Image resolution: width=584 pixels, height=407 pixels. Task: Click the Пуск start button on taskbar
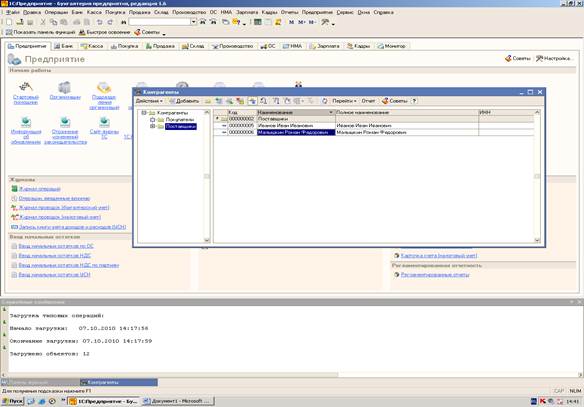tap(13, 401)
